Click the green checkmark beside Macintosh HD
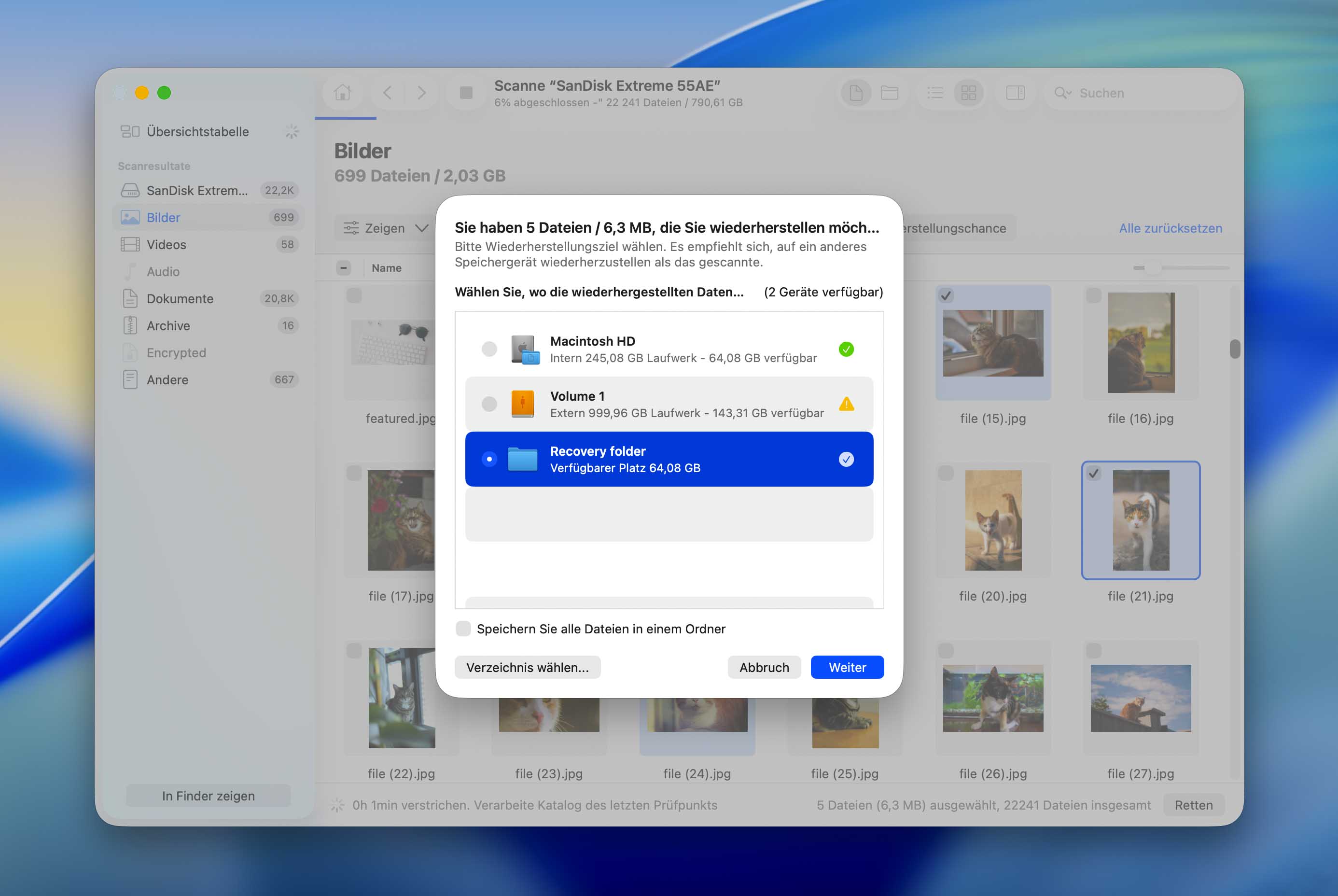This screenshot has width=1338, height=896. tap(846, 349)
